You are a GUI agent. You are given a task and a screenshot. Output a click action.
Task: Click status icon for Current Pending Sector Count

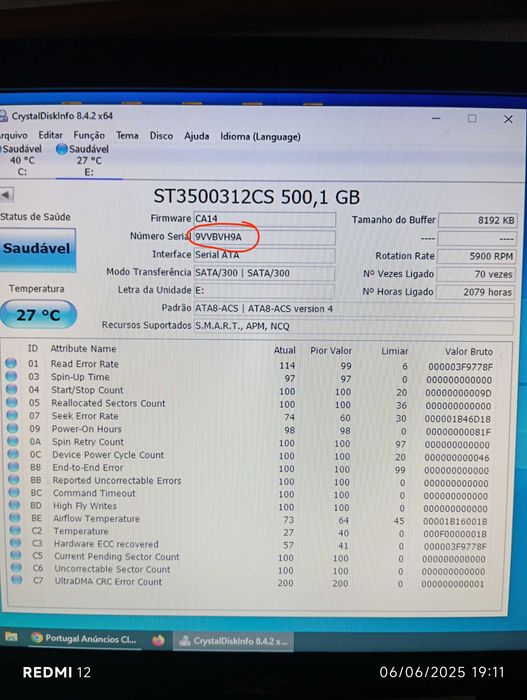coord(16,555)
